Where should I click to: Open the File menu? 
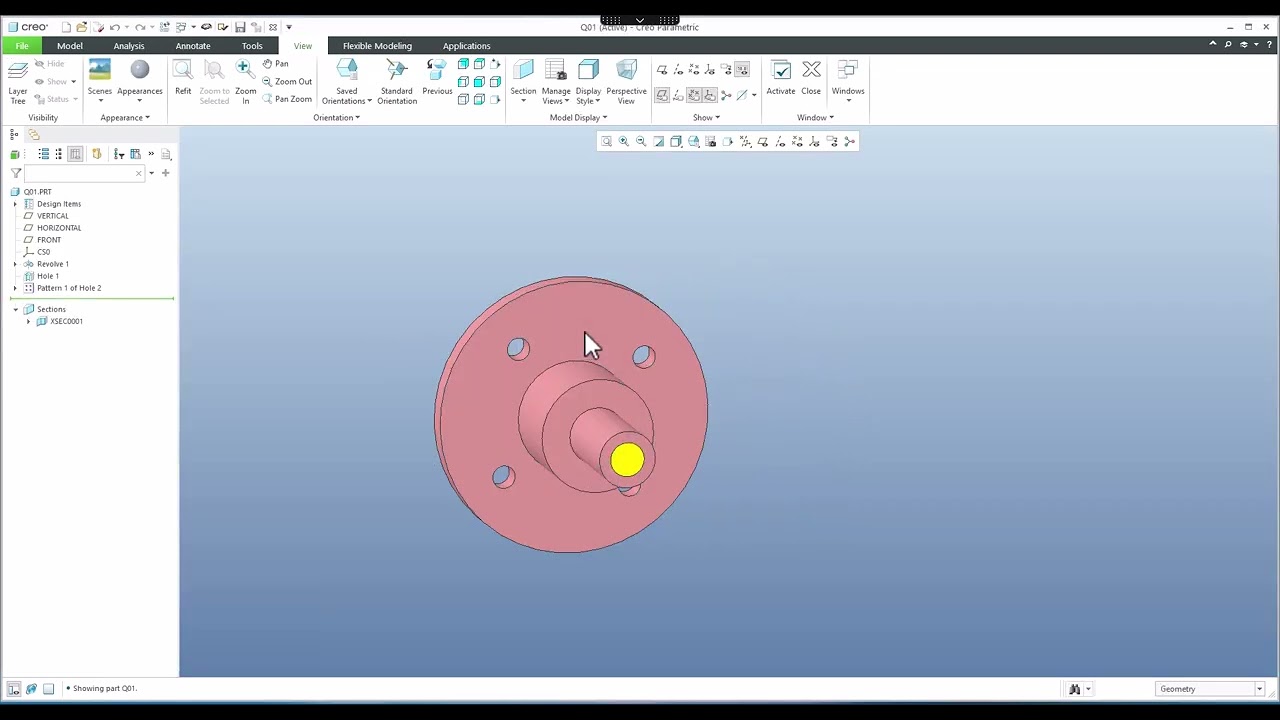22,46
